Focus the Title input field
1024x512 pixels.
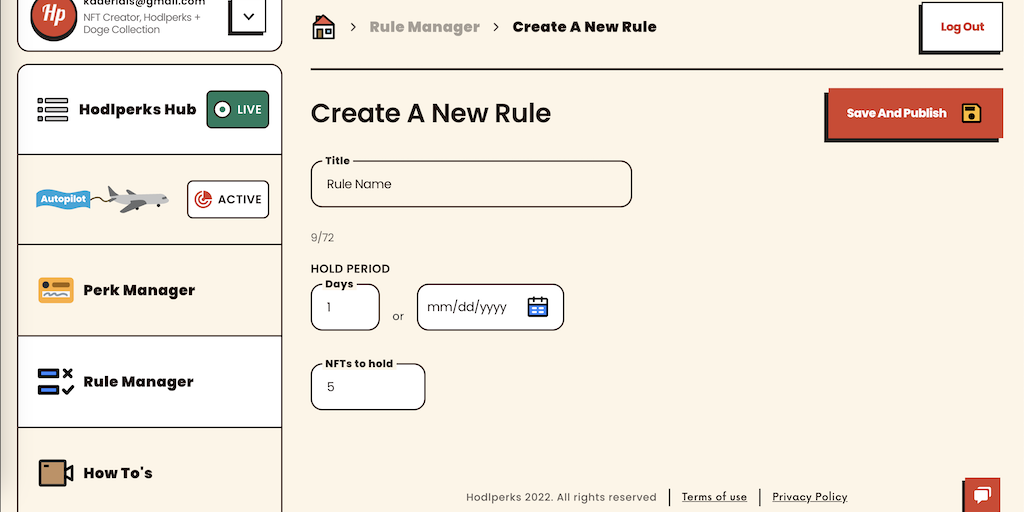(x=471, y=184)
